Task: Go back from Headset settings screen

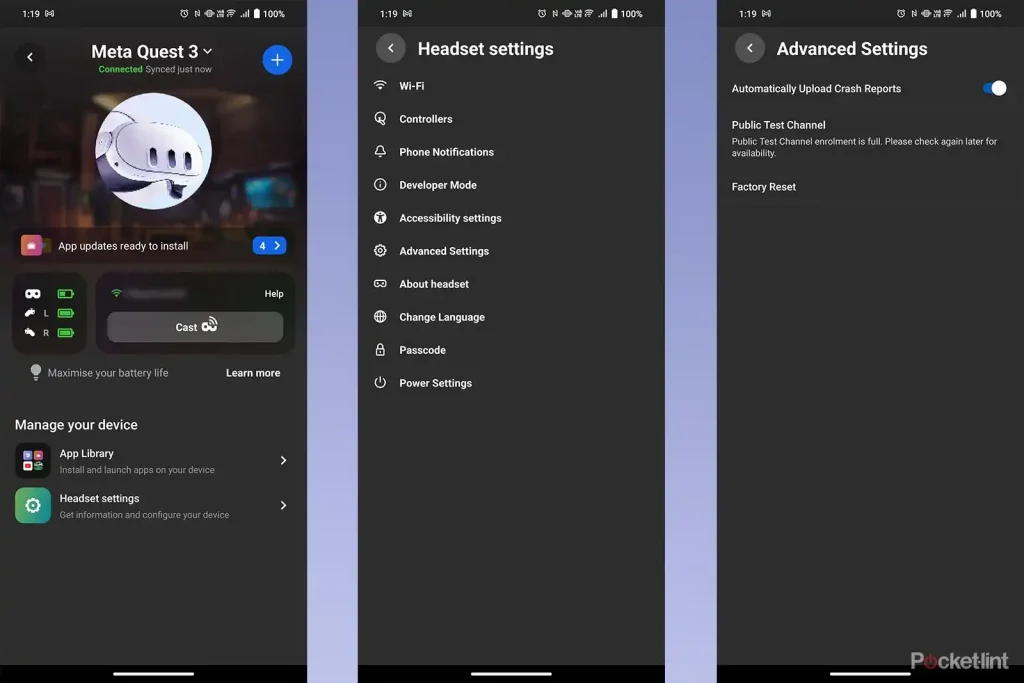Action: click(x=391, y=48)
